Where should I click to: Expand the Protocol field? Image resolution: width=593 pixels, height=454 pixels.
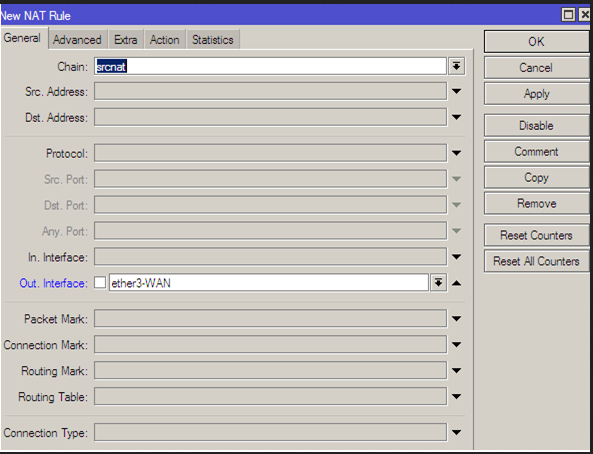[456, 153]
